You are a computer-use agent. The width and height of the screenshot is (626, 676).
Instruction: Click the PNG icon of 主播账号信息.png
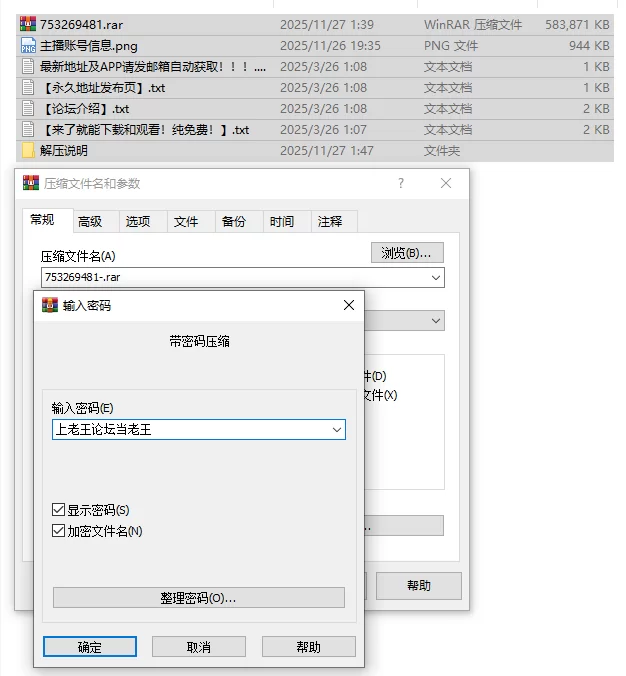tap(28, 45)
